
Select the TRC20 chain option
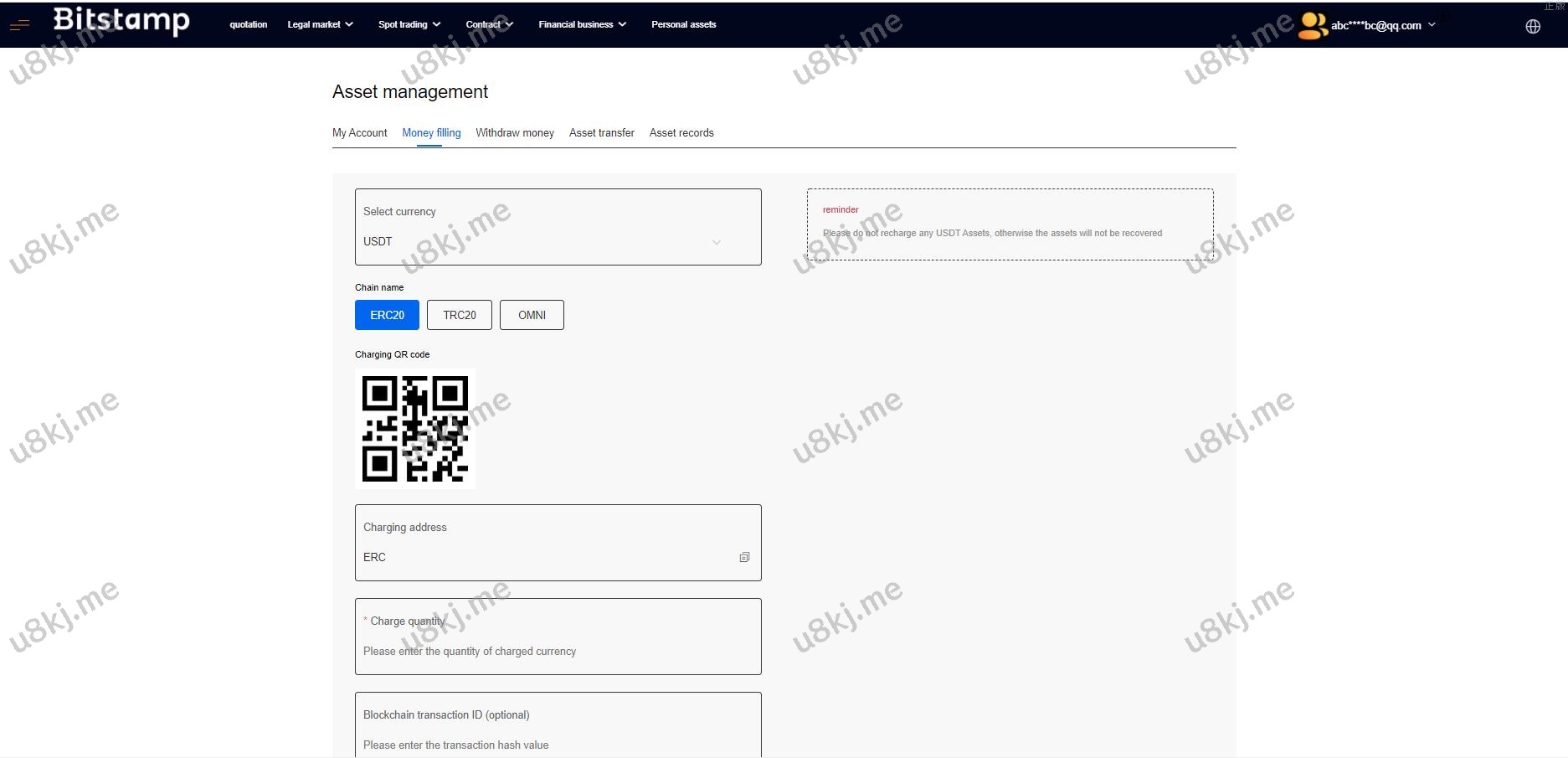point(459,315)
